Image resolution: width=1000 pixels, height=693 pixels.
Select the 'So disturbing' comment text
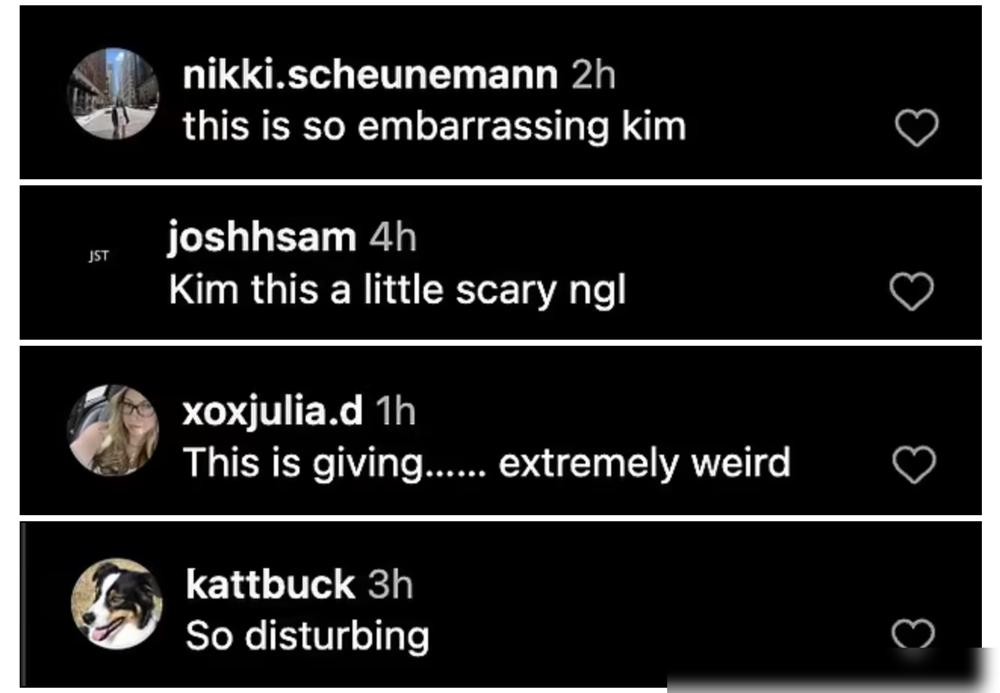pyautogui.click(x=307, y=636)
